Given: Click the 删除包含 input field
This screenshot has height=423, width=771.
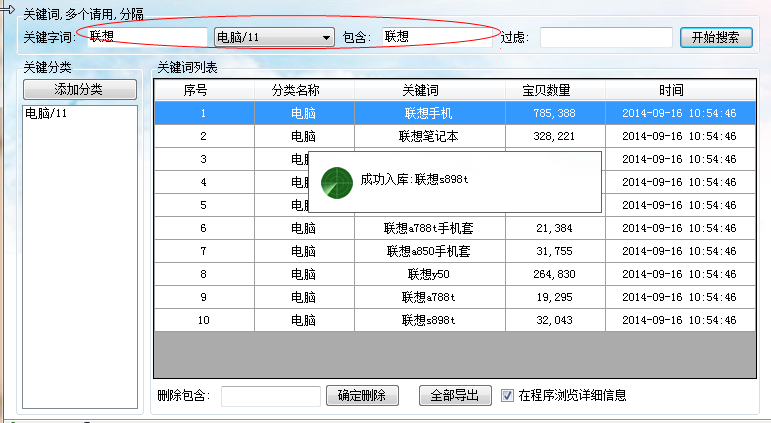Looking at the screenshot, I should click(x=270, y=396).
